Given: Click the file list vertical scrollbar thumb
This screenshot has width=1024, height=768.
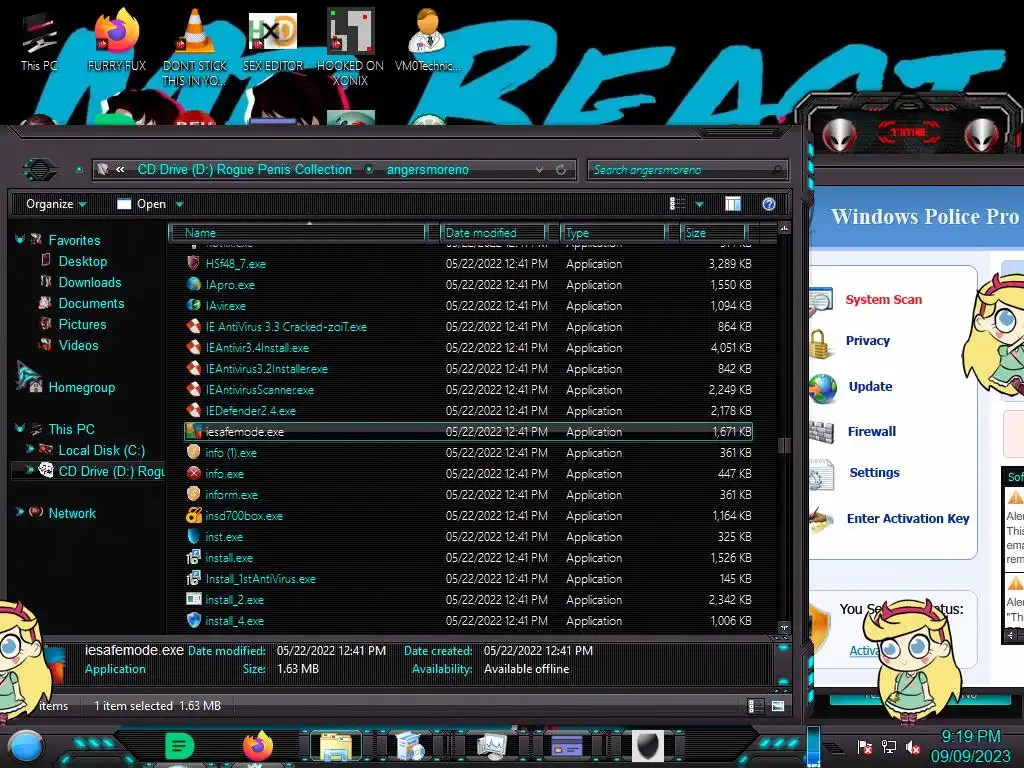Looking at the screenshot, I should coord(784,445).
